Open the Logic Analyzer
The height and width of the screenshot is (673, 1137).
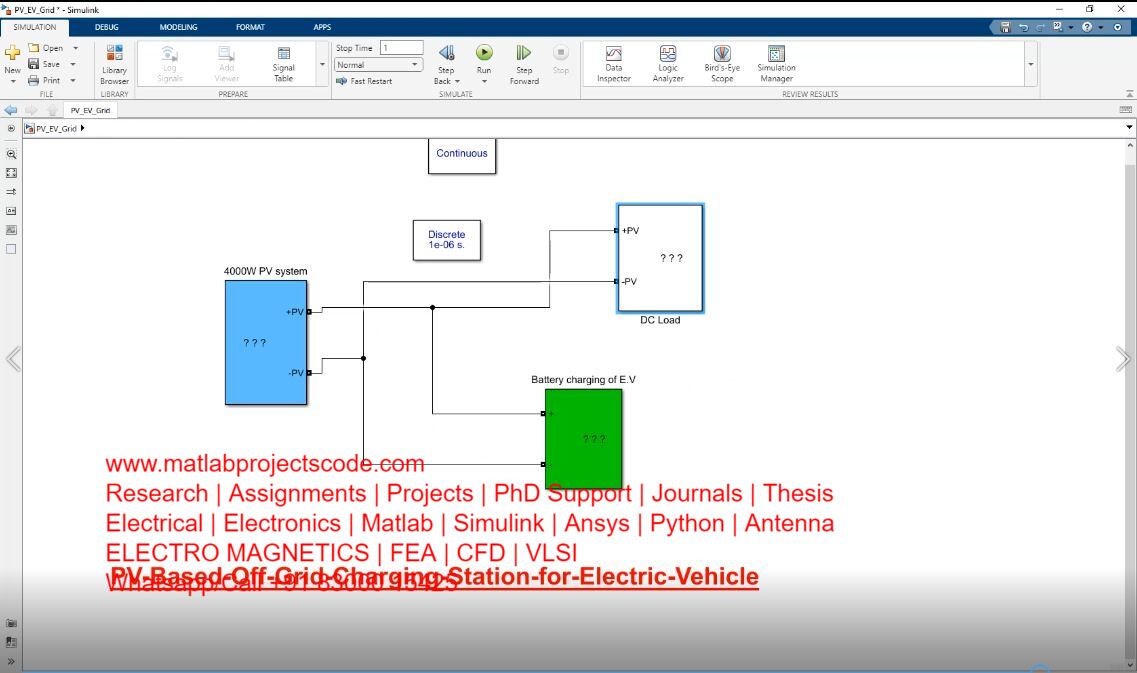pyautogui.click(x=668, y=64)
